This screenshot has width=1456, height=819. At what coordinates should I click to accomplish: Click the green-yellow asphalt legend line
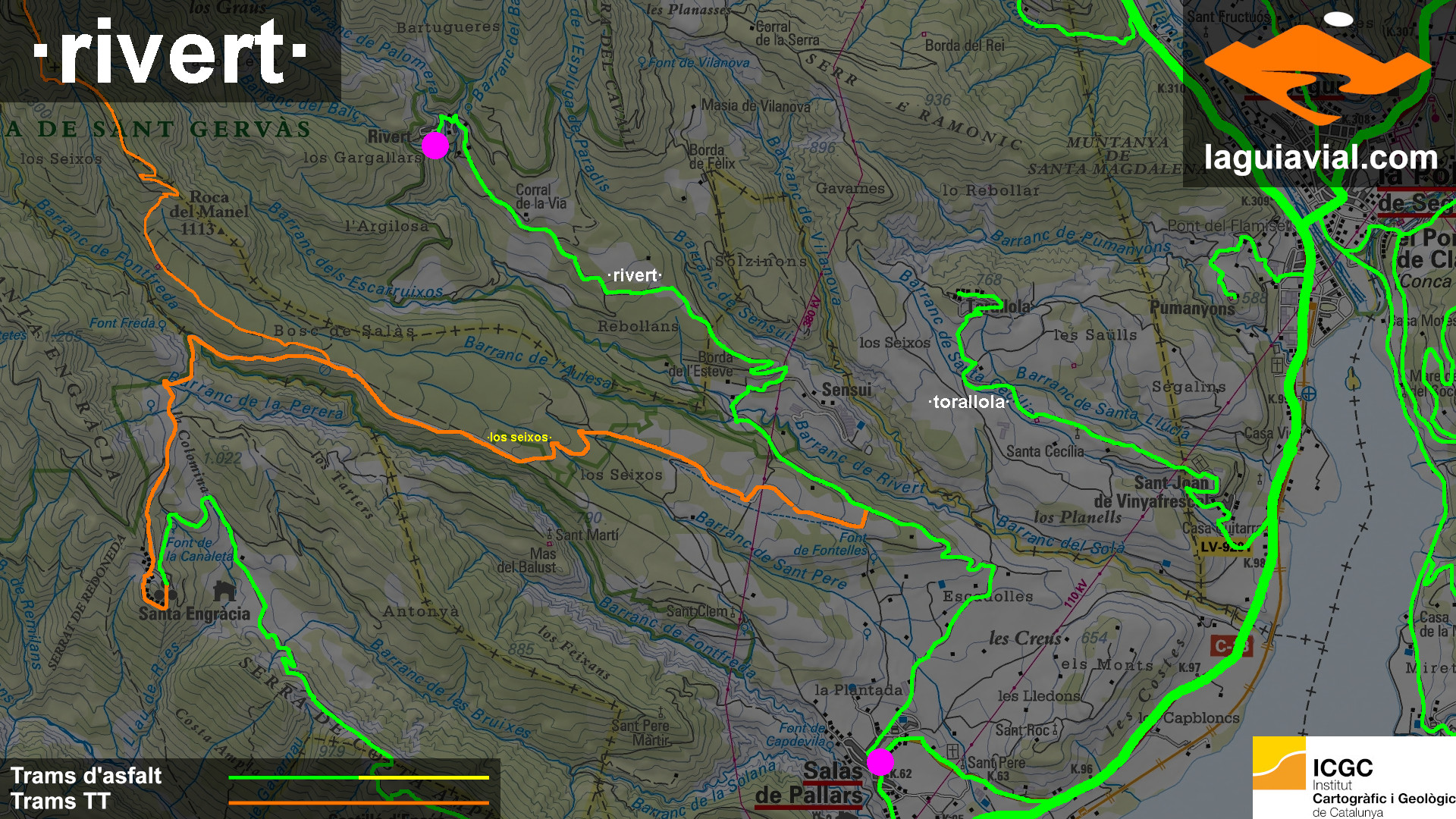click(358, 777)
